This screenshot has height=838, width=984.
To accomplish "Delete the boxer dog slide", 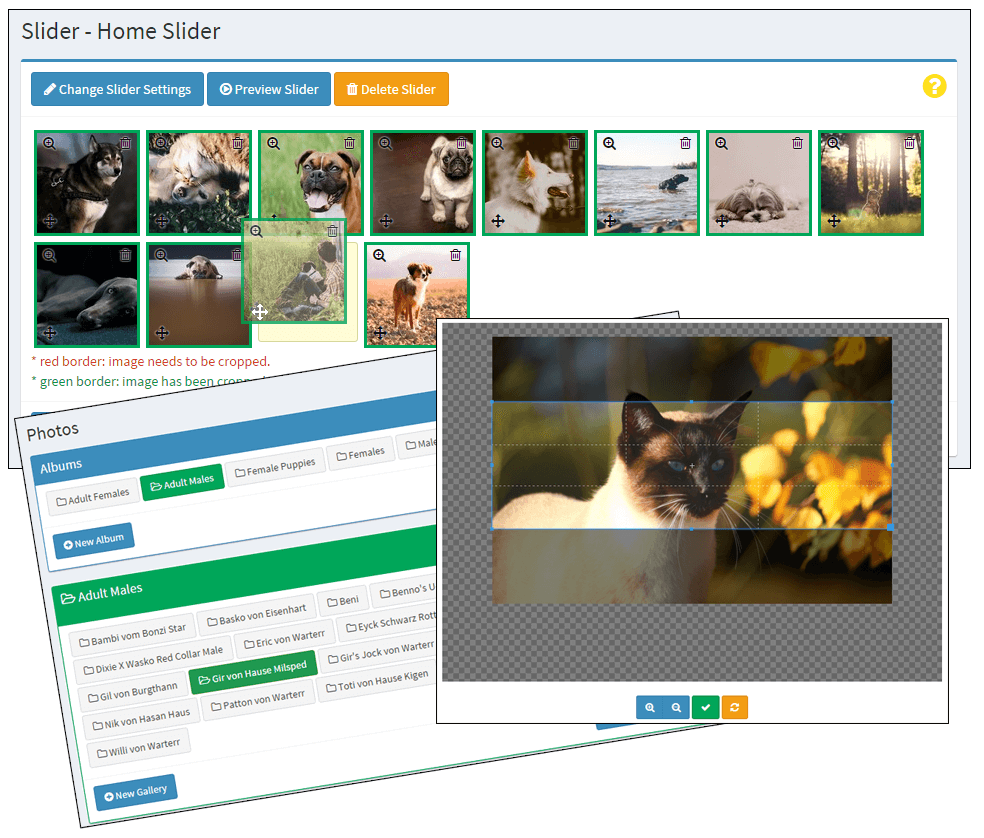I will pyautogui.click(x=350, y=143).
